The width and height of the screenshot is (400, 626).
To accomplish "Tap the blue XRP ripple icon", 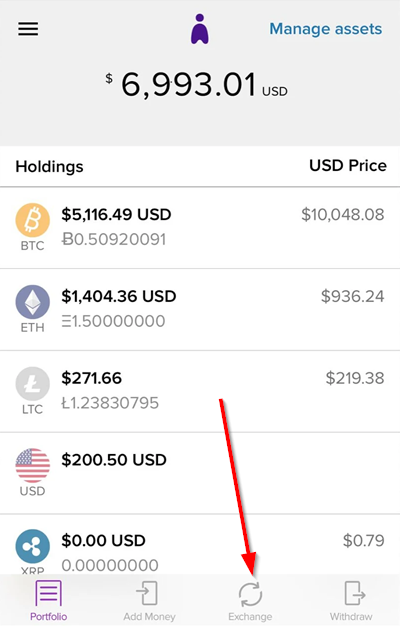I will pos(33,547).
